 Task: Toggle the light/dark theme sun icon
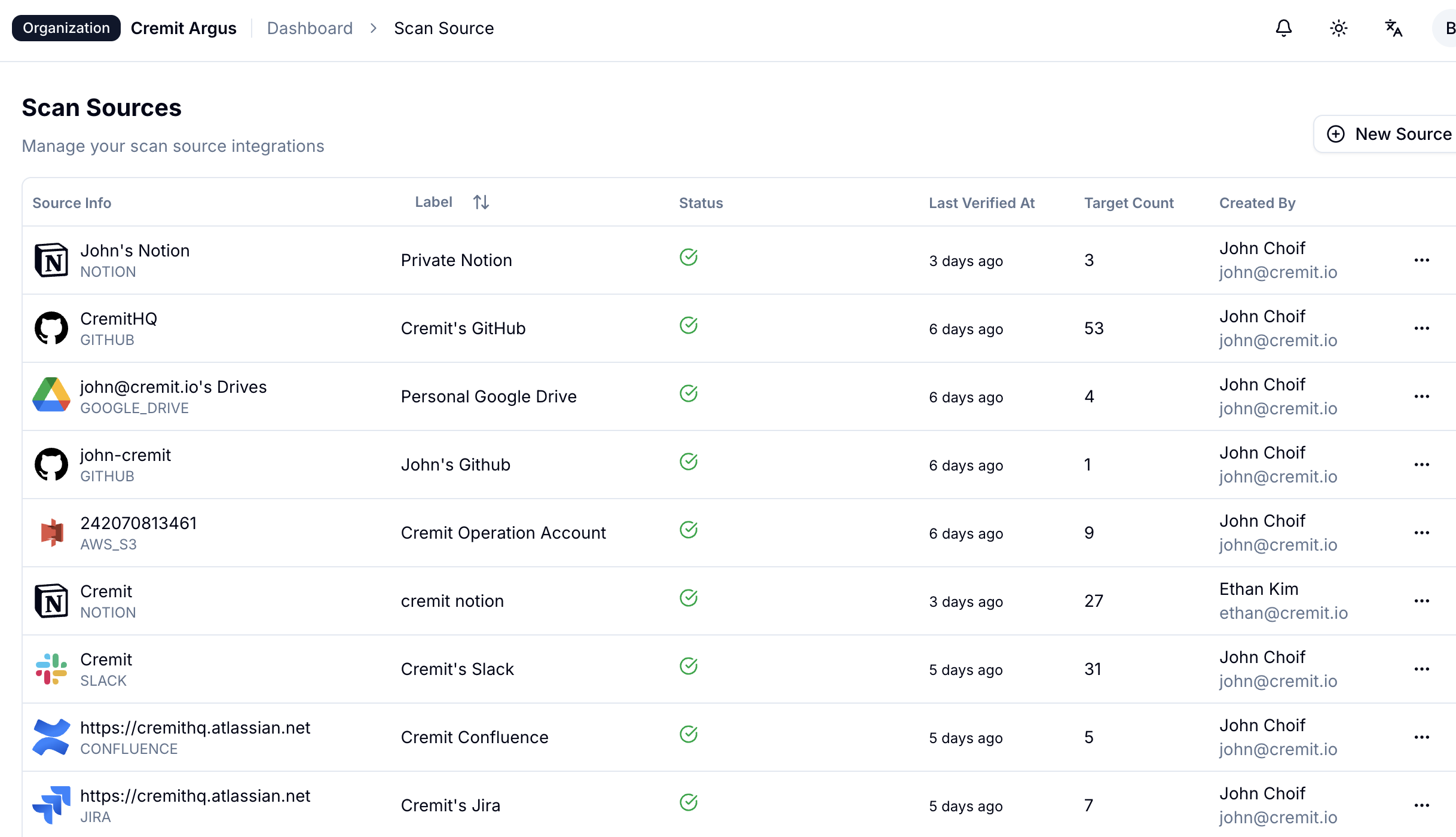pos(1338,28)
